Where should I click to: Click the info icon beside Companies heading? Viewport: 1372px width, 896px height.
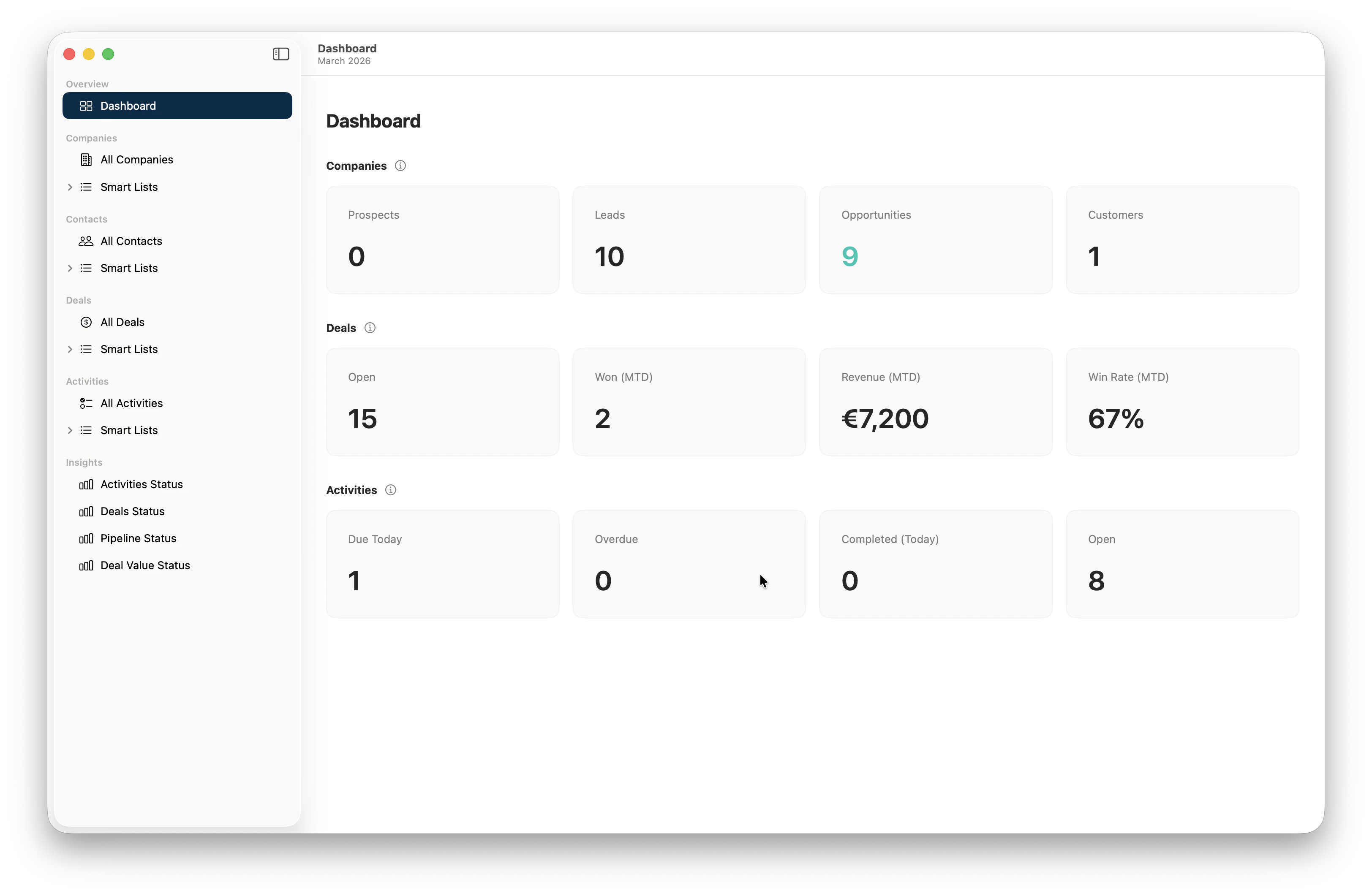(400, 166)
